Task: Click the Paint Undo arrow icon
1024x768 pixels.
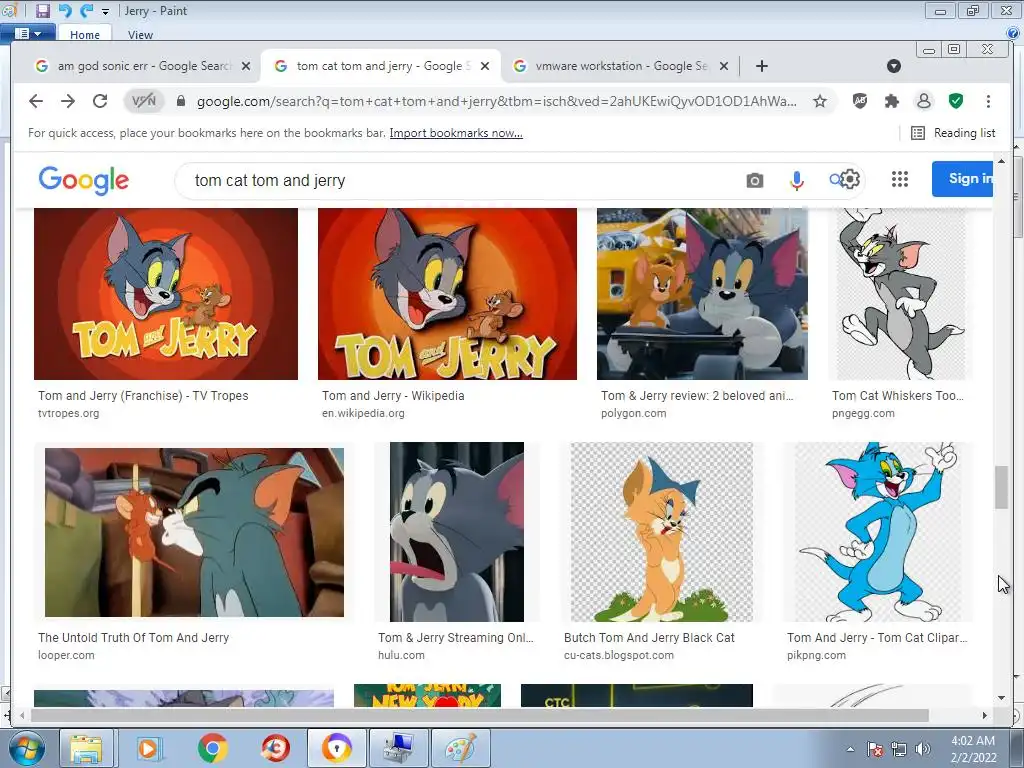Action: point(65,10)
